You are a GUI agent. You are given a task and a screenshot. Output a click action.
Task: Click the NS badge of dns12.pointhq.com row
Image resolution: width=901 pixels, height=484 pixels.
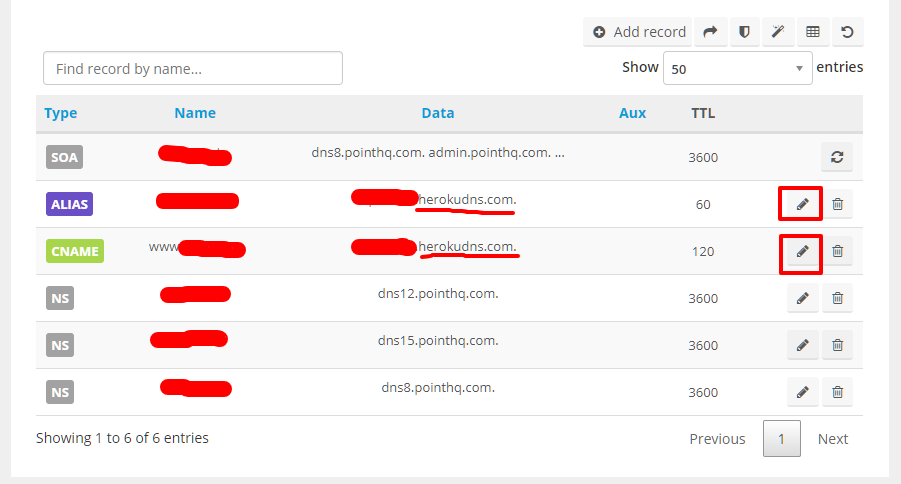(60, 298)
